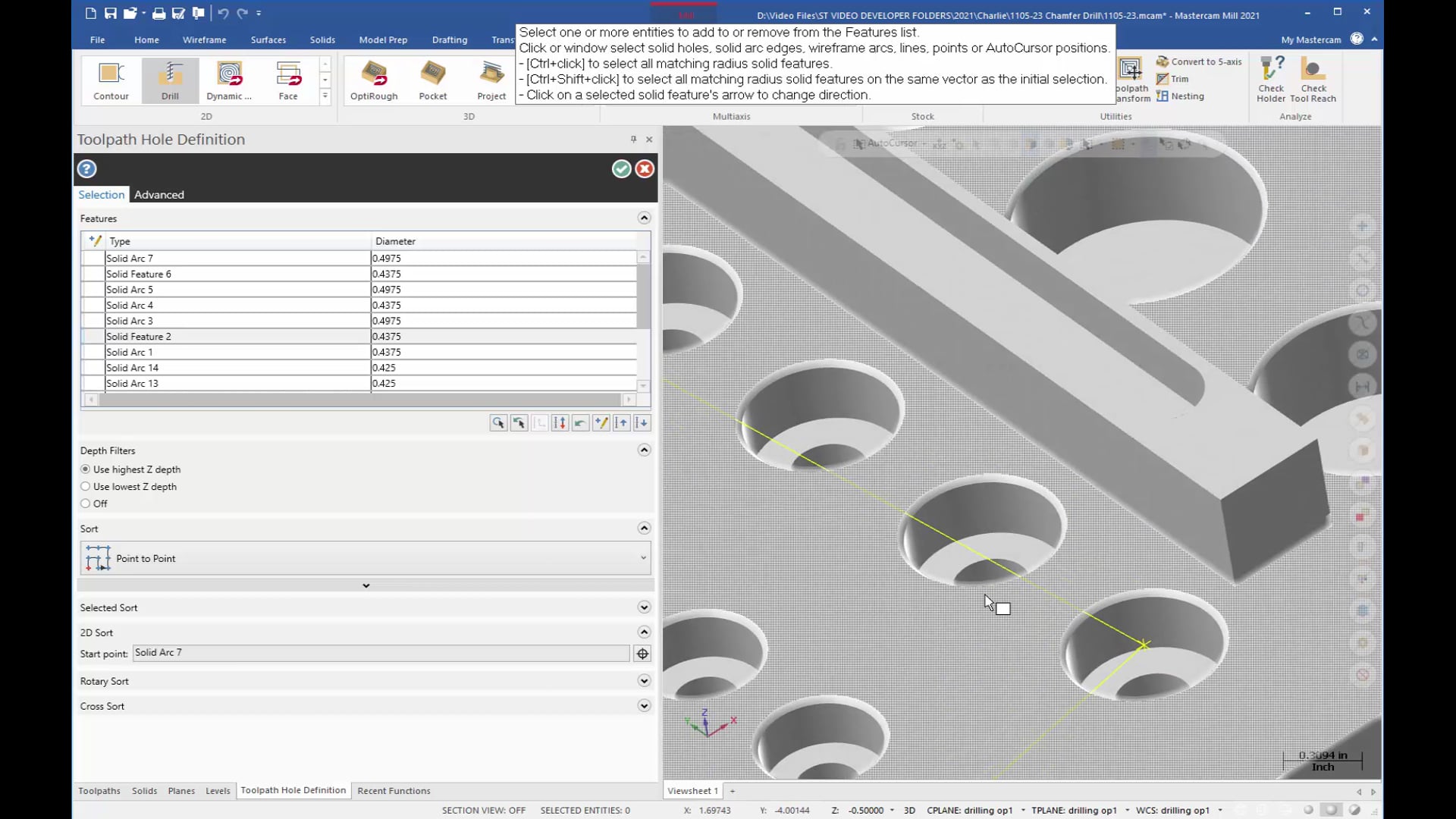Click the Viewsheet 1 tab
1456x819 pixels.
pos(692,791)
